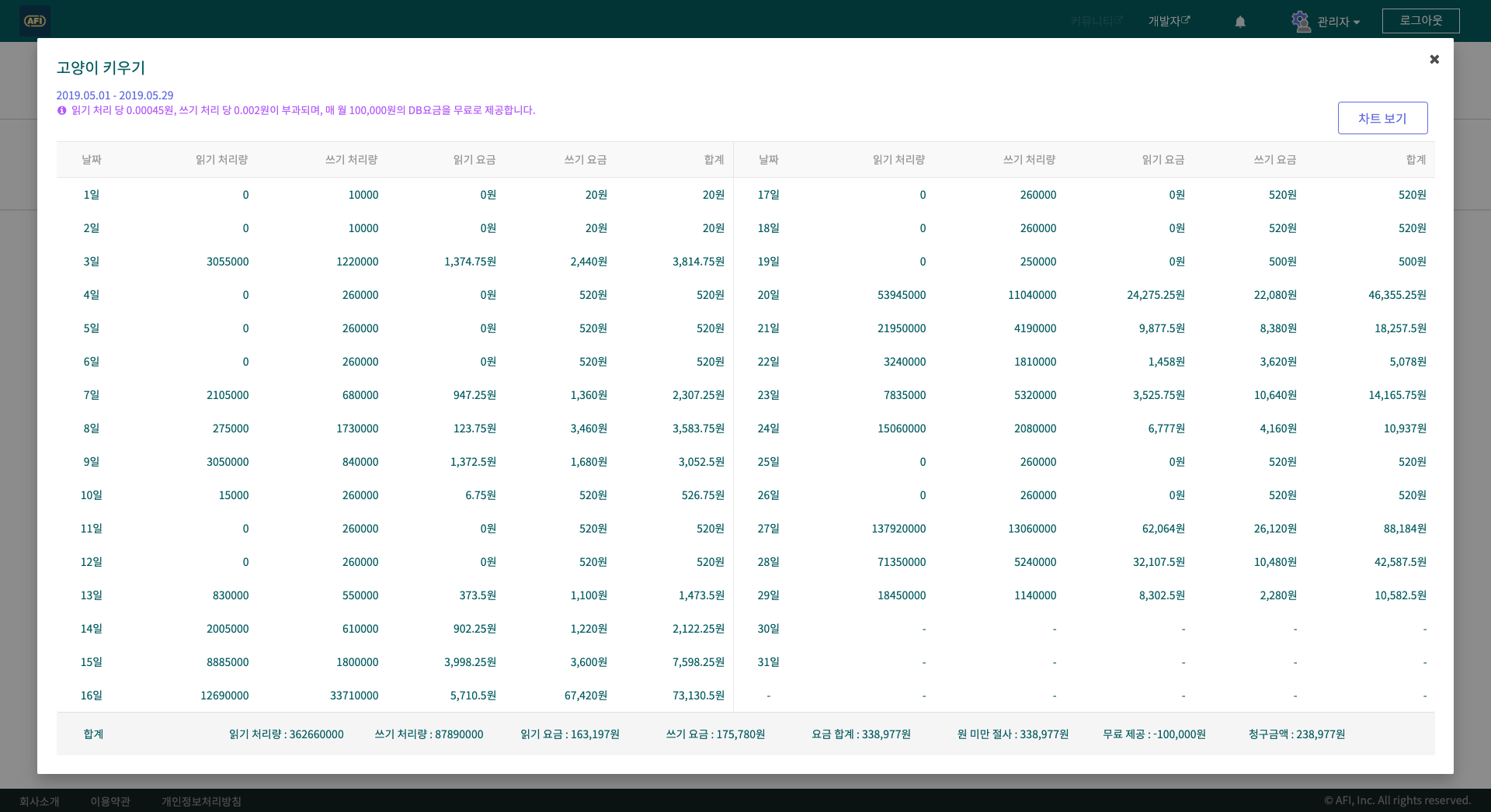Click the 8일 row date cell
Image resolution: width=1491 pixels, height=812 pixels.
pos(92,429)
